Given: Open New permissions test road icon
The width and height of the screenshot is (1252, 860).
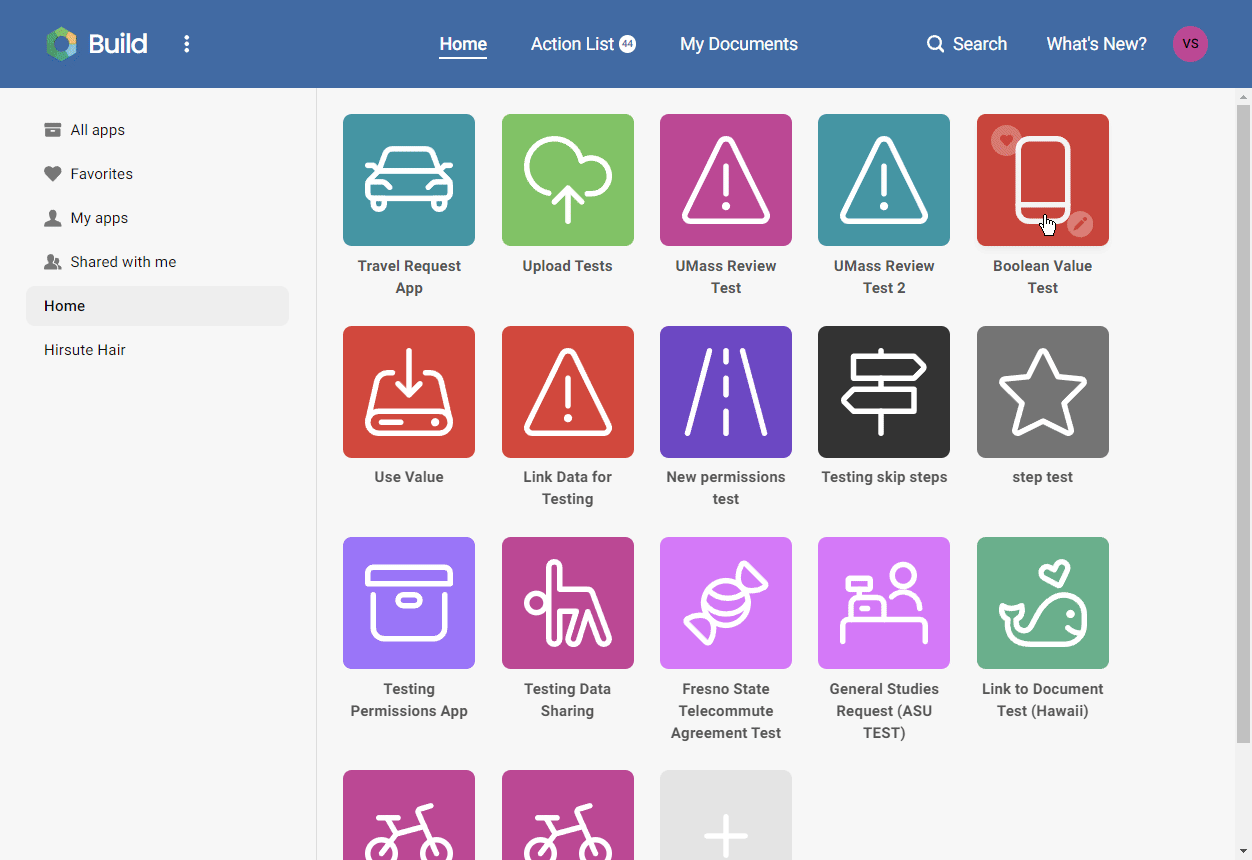Looking at the screenshot, I should tap(725, 392).
